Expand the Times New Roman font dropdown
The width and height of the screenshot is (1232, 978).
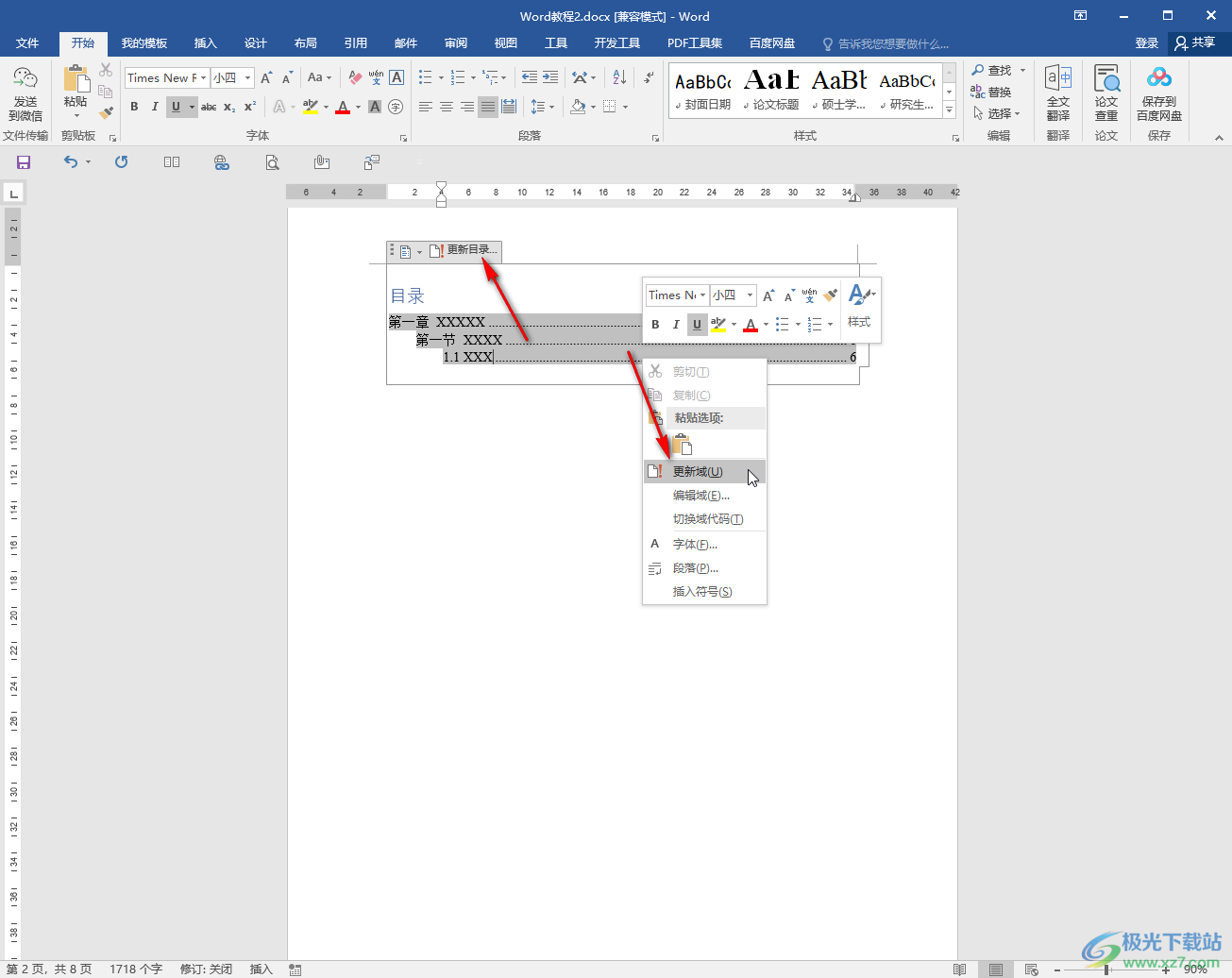(x=203, y=78)
